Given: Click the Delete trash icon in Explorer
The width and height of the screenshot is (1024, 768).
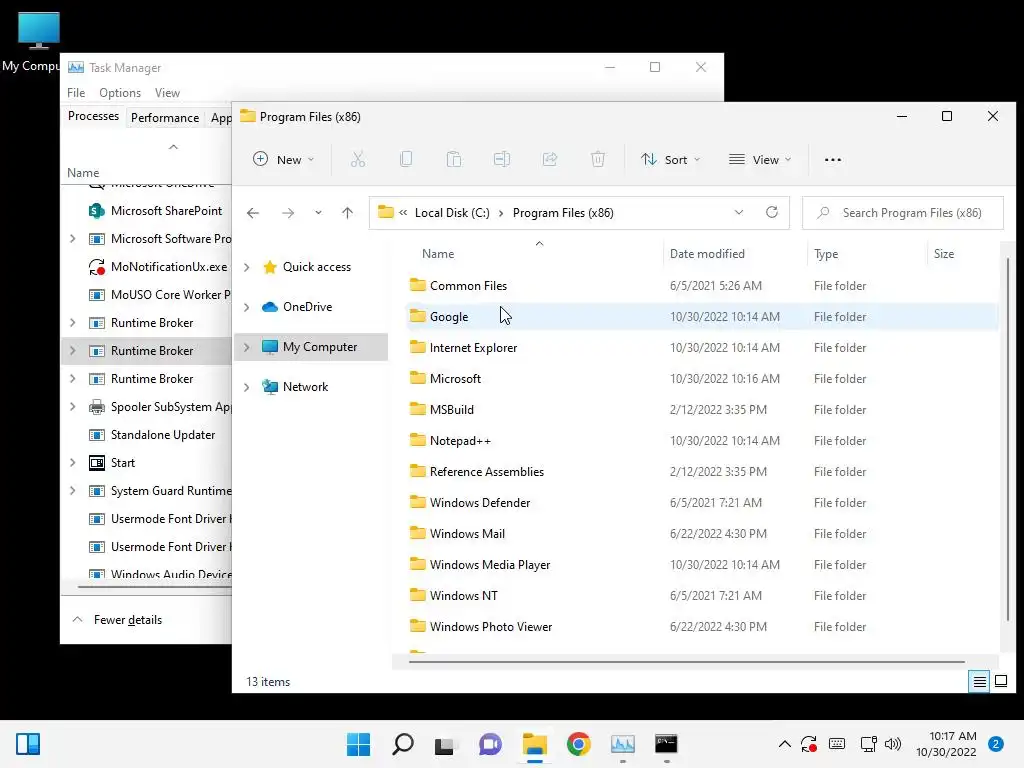Looking at the screenshot, I should 598,159.
